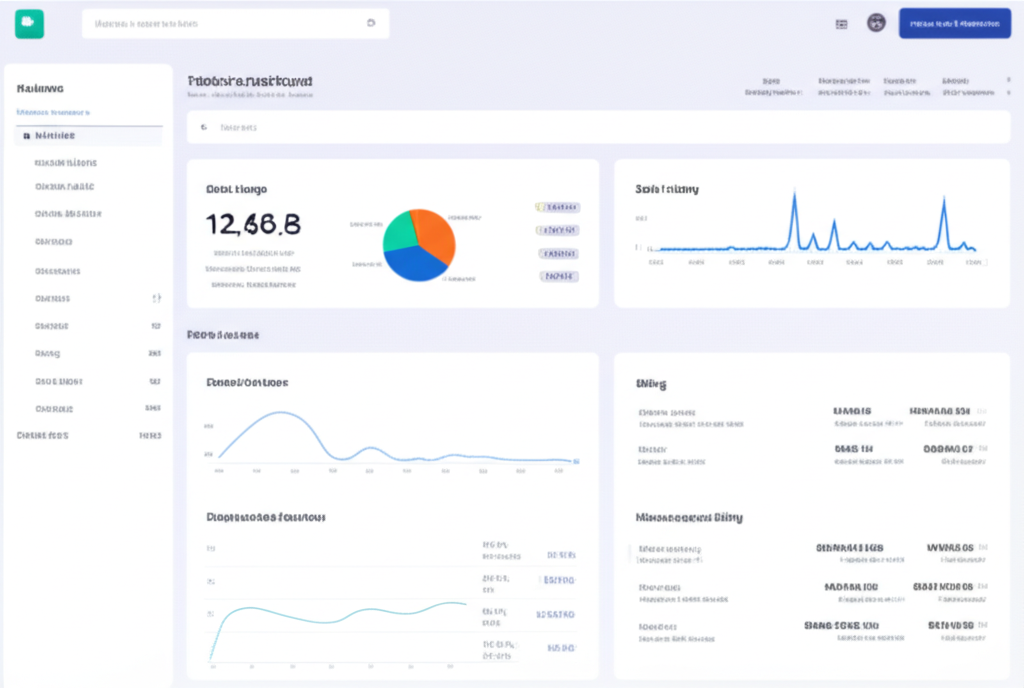Viewport: 1024px width, 688px height.
Task: Open the user avatar profile menu
Action: [877, 23]
